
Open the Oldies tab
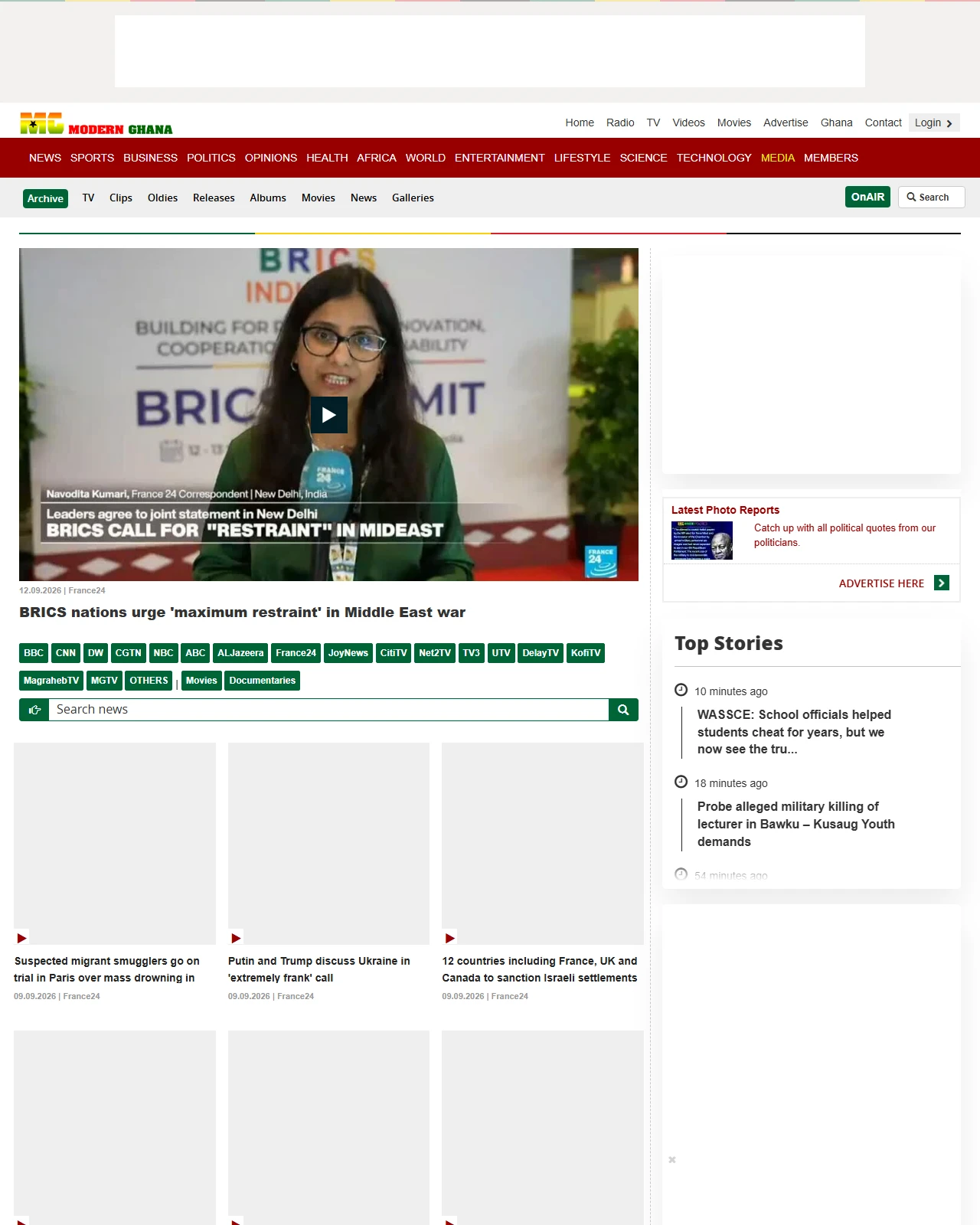click(x=162, y=198)
